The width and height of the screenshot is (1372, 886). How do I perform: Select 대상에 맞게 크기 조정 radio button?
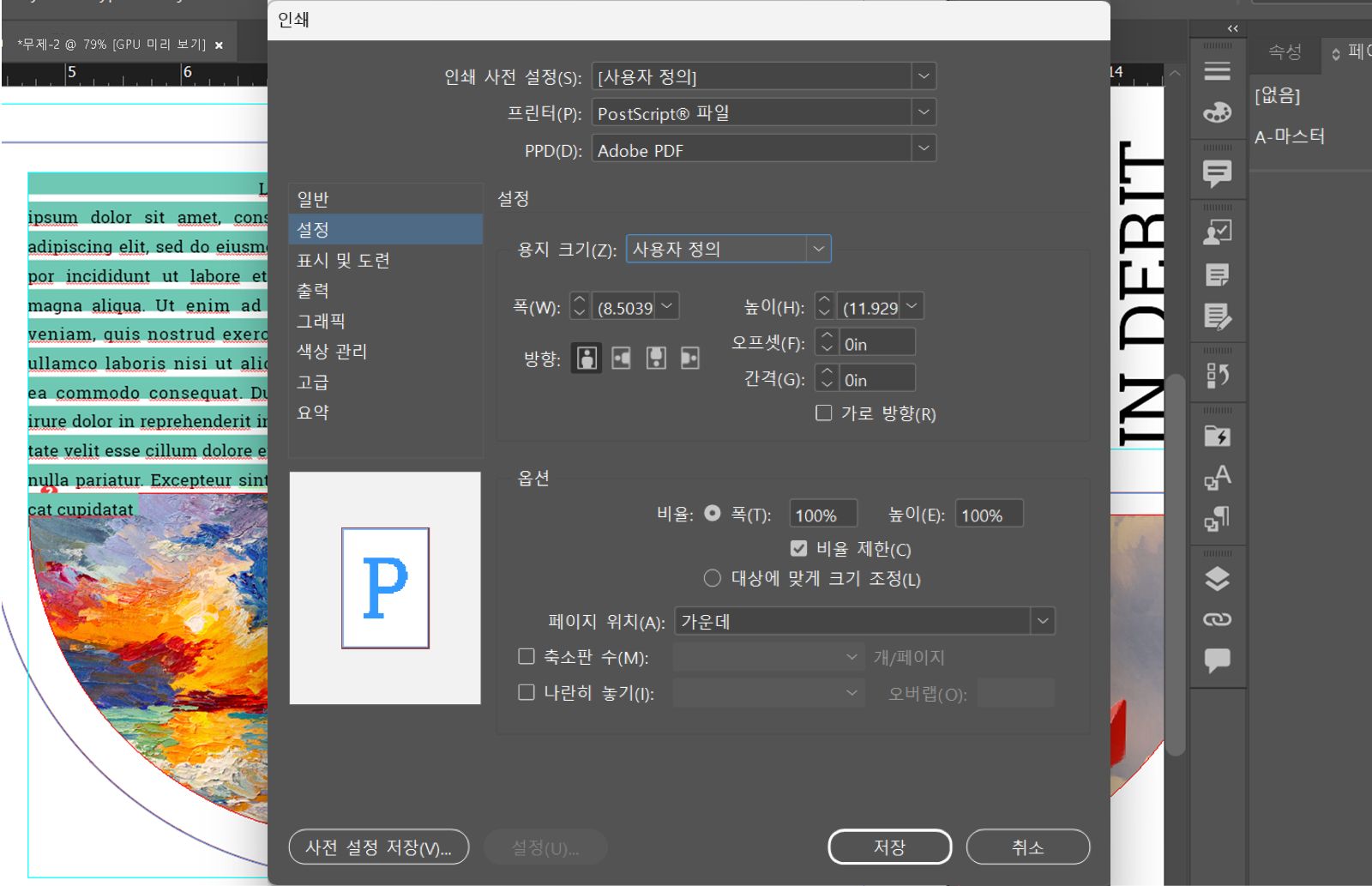tap(712, 578)
